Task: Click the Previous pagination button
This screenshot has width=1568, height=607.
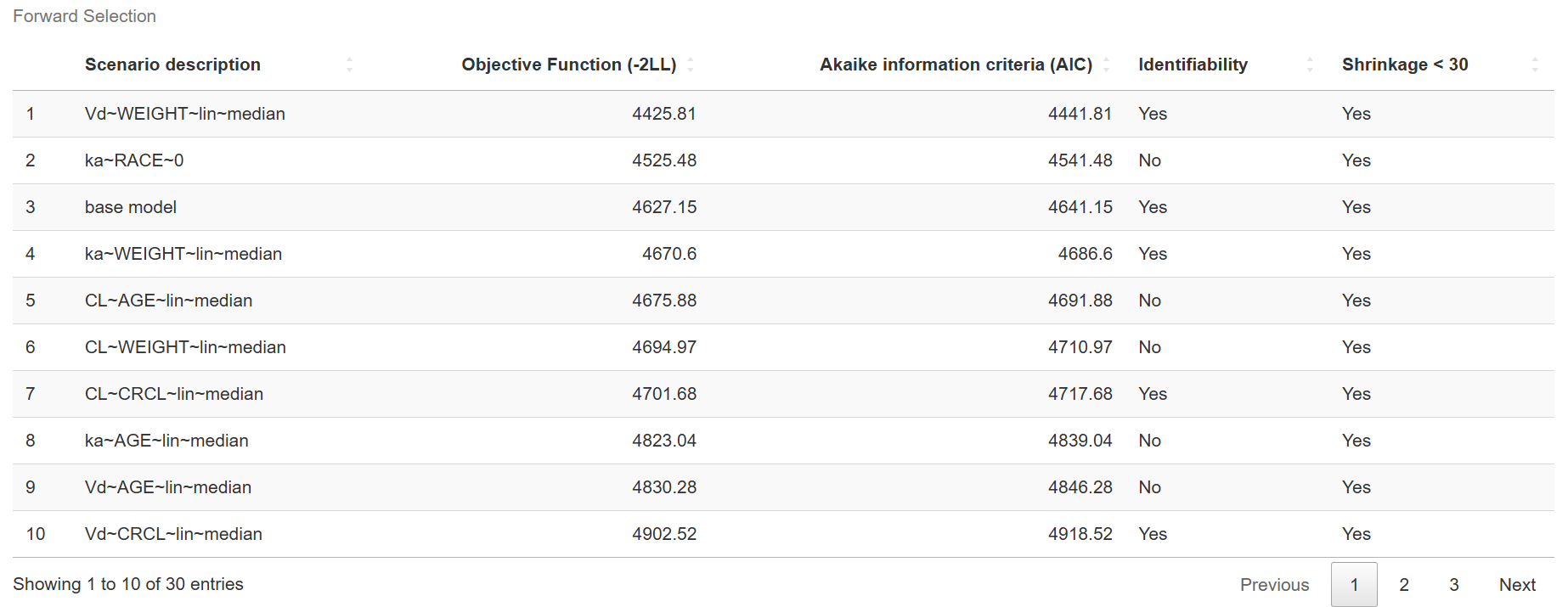Action: pos(1274,585)
